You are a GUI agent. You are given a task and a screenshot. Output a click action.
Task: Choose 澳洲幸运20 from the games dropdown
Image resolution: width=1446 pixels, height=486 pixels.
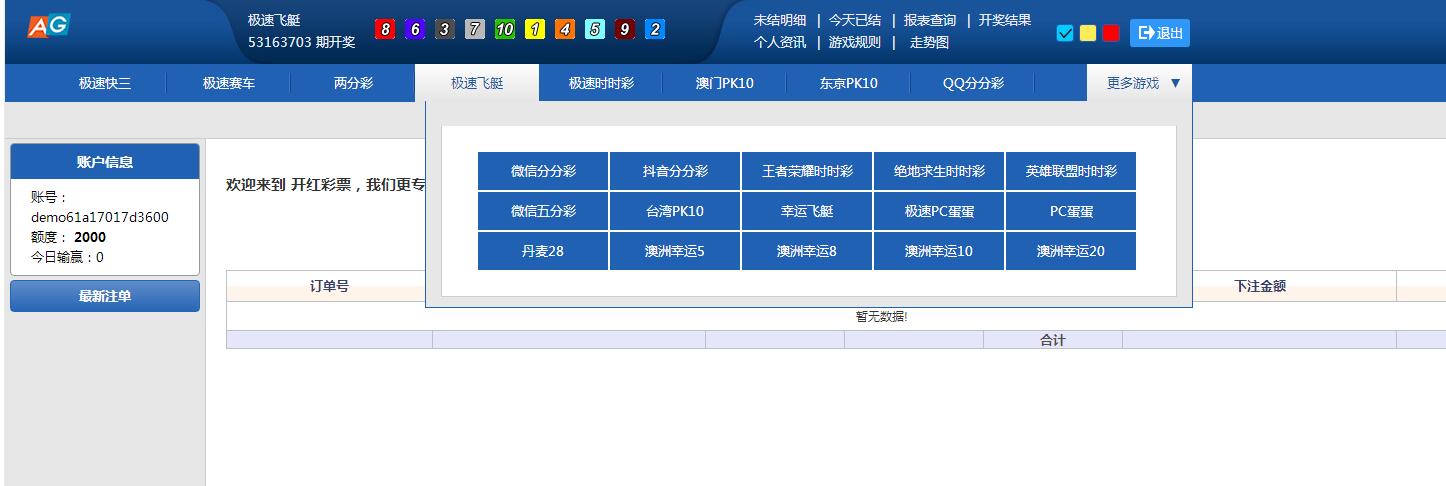[x=1070, y=251]
